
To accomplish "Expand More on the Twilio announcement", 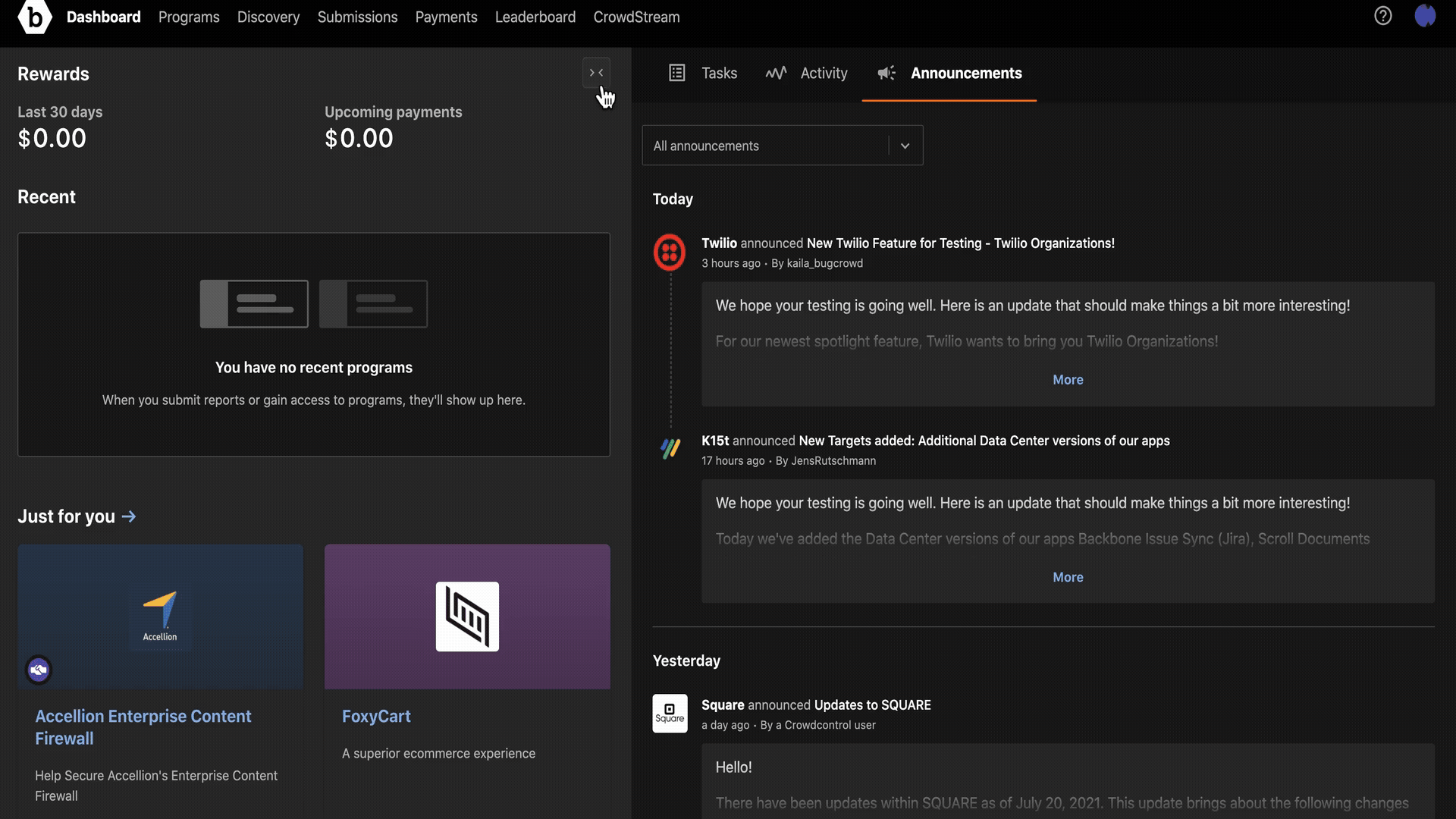I will (x=1068, y=380).
